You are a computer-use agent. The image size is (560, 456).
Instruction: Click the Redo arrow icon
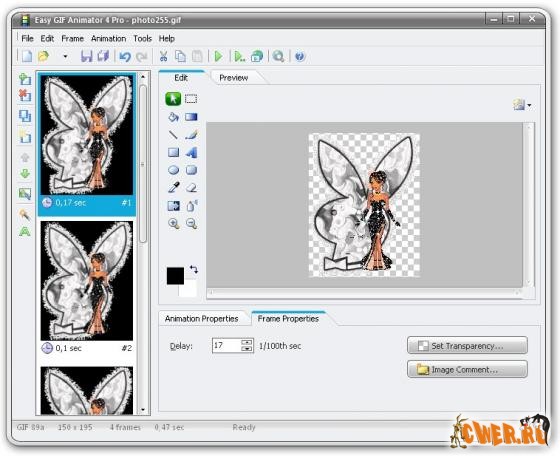(x=142, y=56)
